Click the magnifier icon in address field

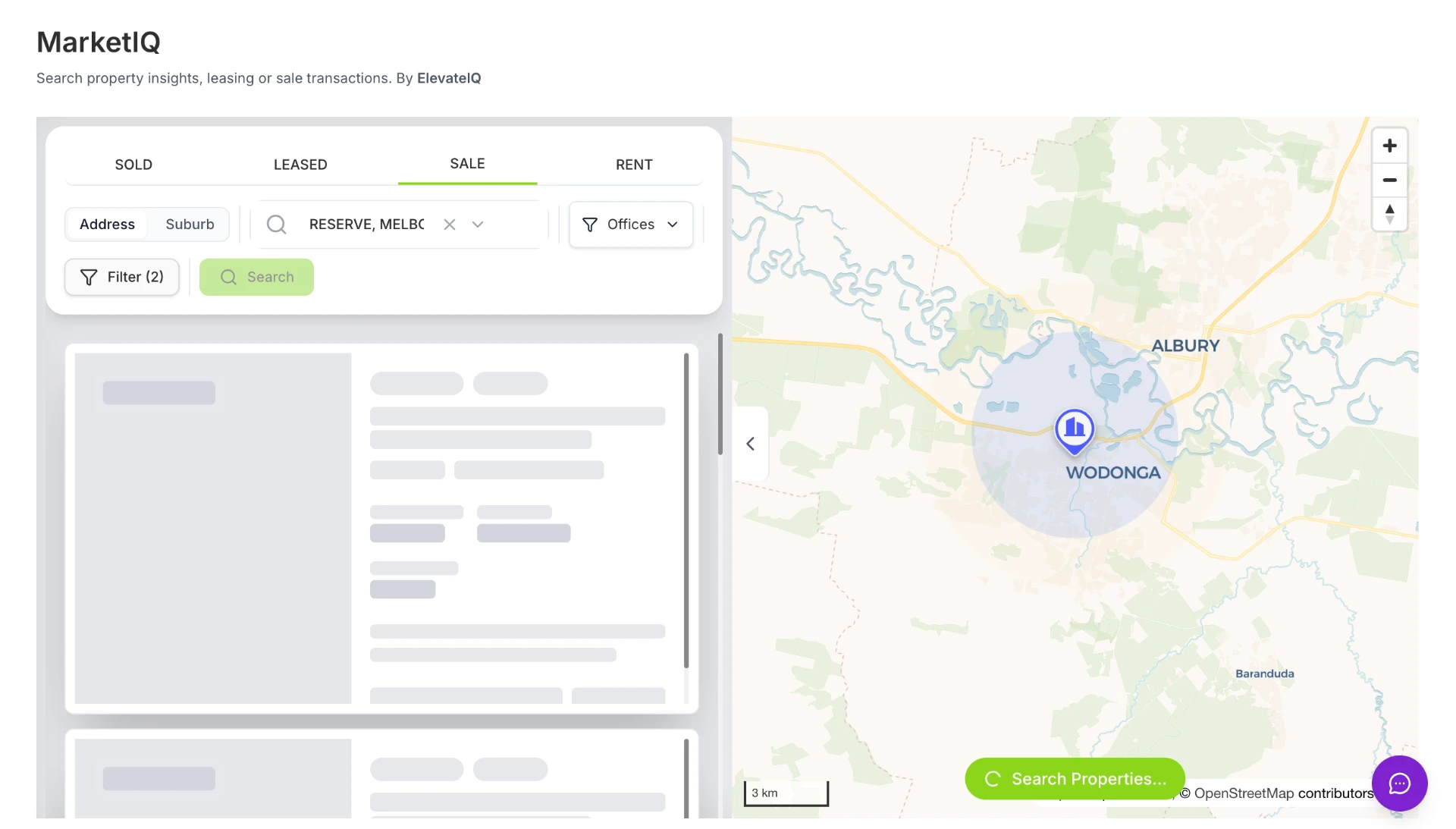click(x=277, y=225)
